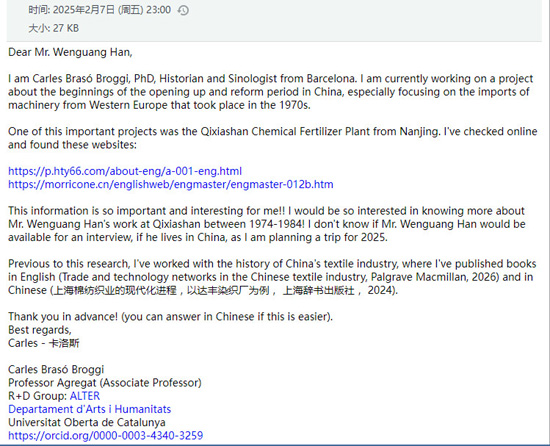Click the greeting 'Dear Mr. Wenguang Han'
The width and height of the screenshot is (550, 446).
70,52
